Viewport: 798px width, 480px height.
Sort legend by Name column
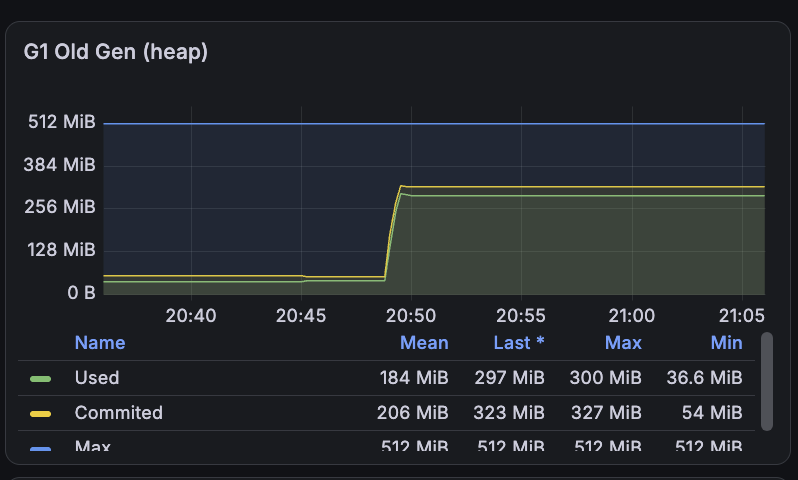100,343
